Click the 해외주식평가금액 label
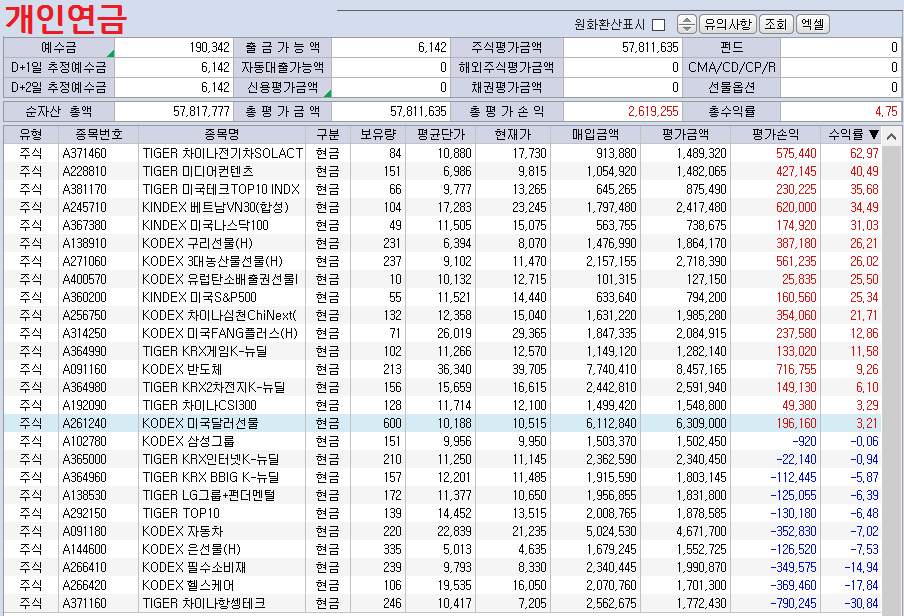The width and height of the screenshot is (904, 616). click(506, 67)
